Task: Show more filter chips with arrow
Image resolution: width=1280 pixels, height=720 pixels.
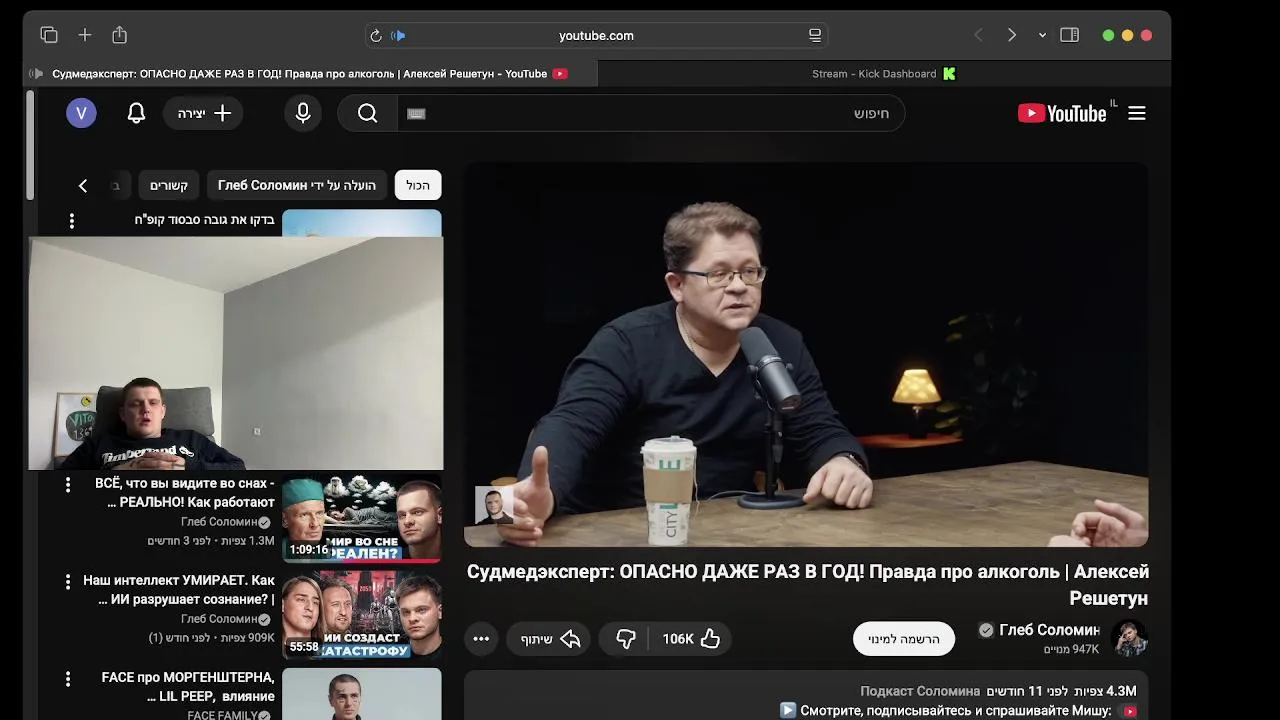Action: point(83,185)
